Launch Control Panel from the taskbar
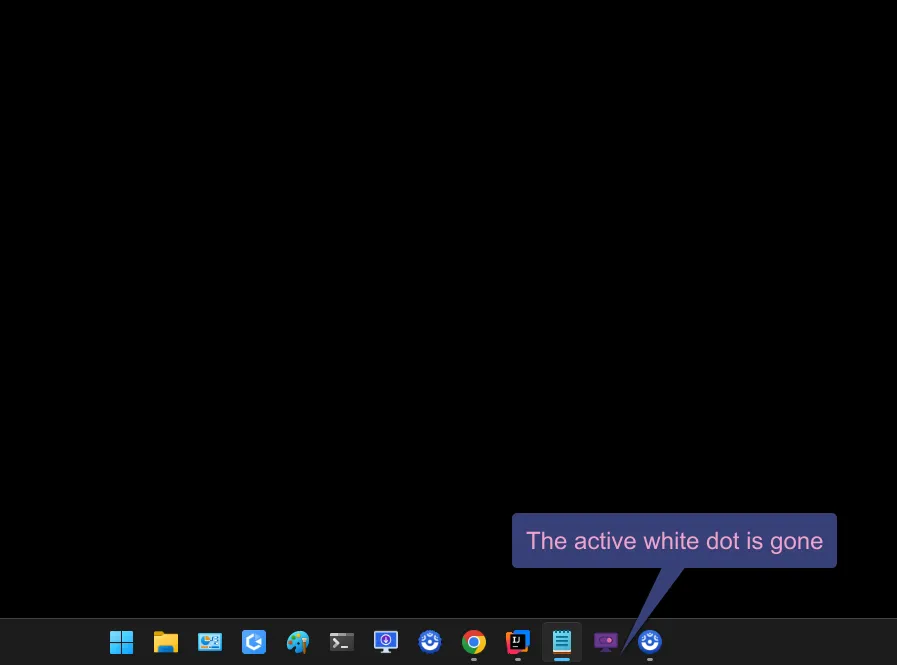The image size is (897, 665). click(210, 642)
